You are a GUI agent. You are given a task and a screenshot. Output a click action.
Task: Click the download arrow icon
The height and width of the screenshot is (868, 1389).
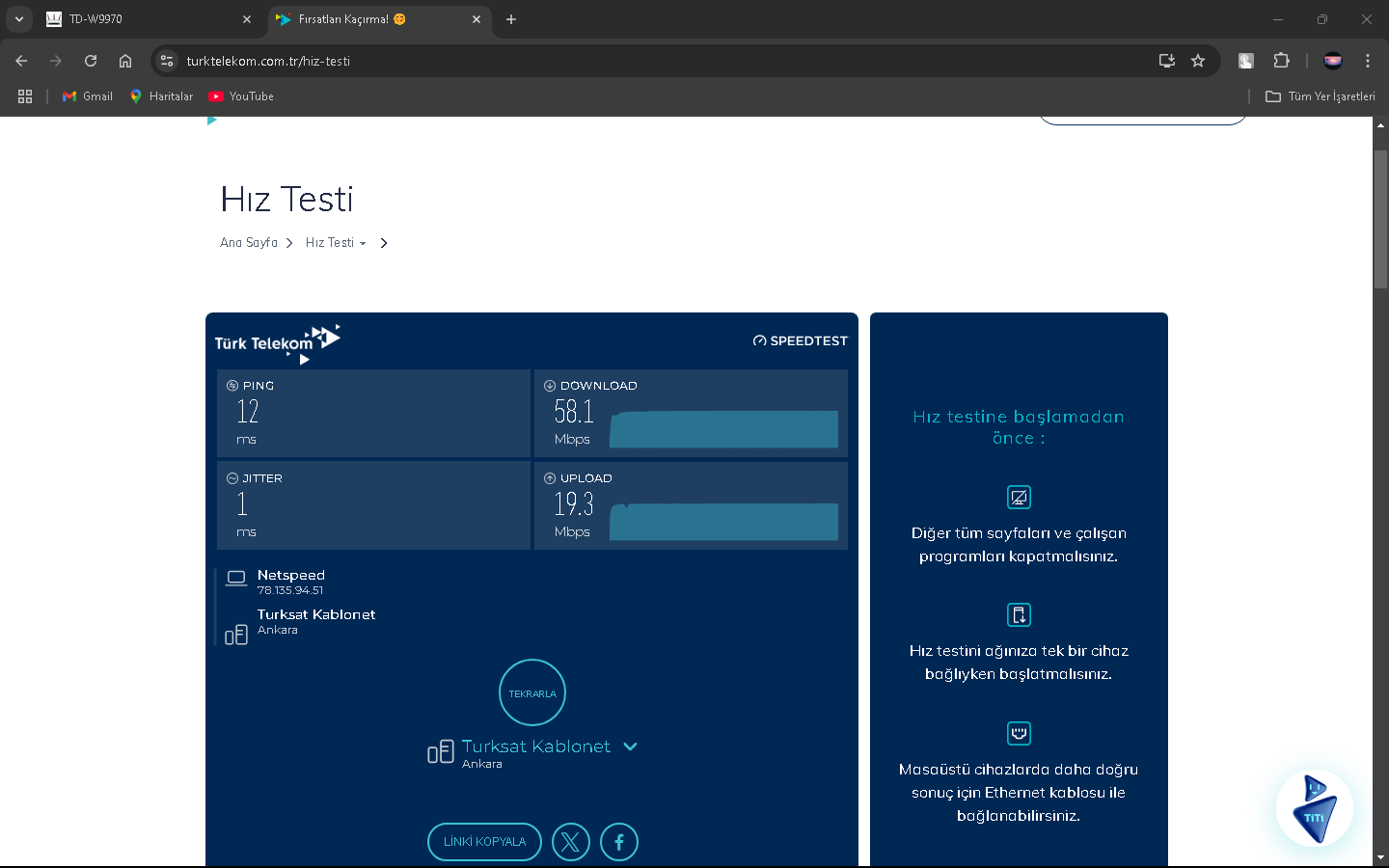[x=550, y=386]
